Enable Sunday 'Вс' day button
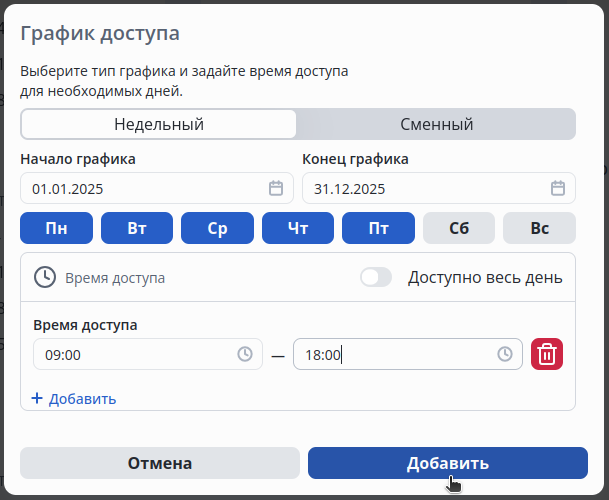 click(539, 228)
